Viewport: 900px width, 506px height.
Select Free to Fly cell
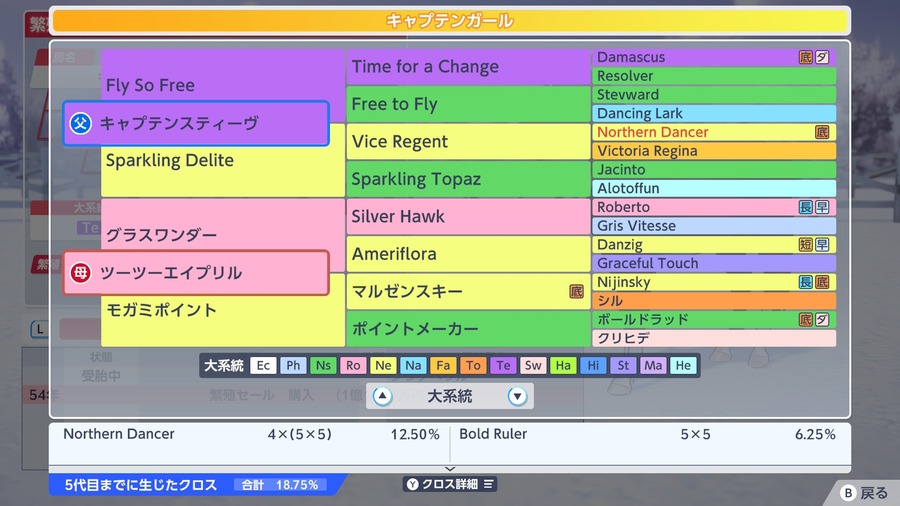[468, 104]
